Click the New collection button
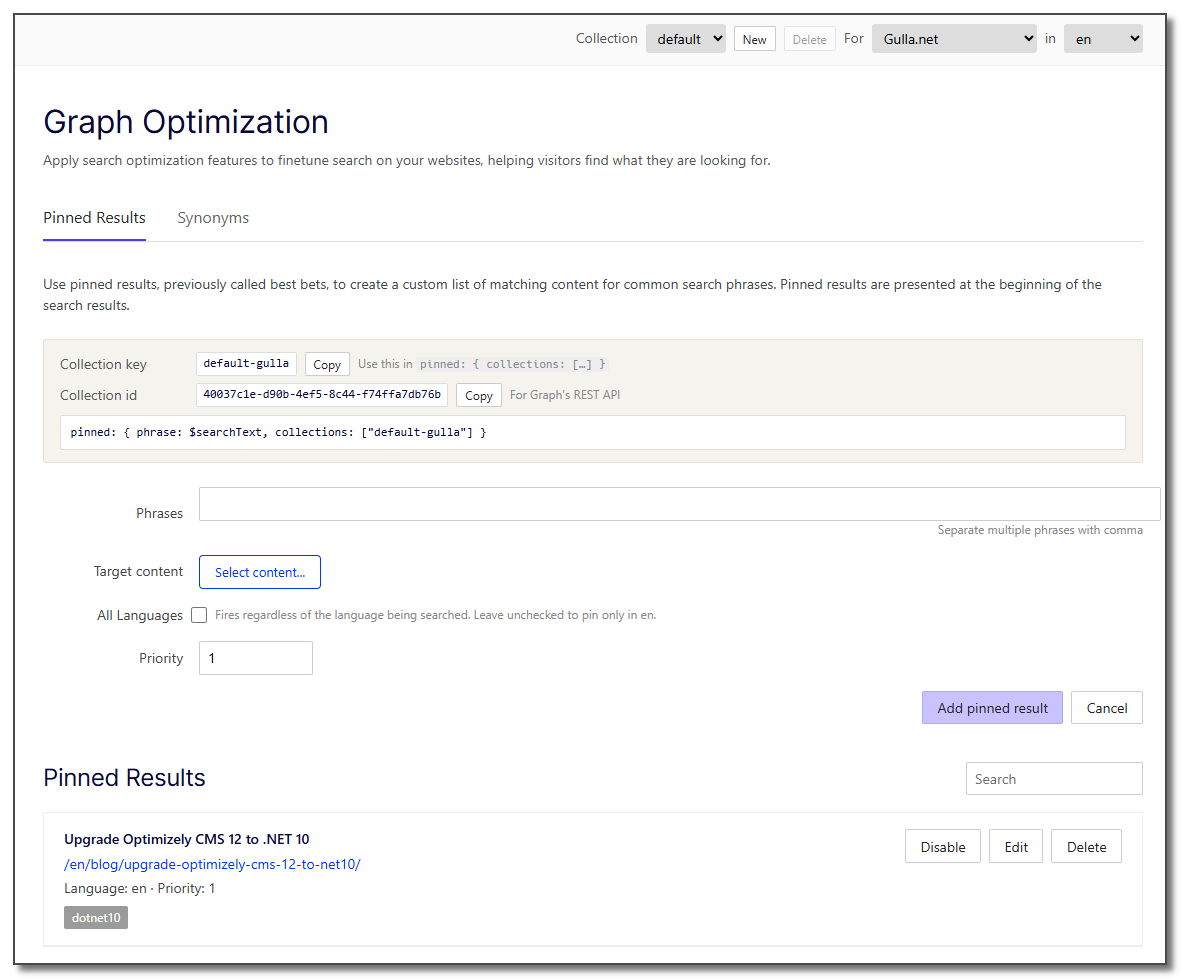This screenshot has width=1181, height=979. tap(754, 39)
